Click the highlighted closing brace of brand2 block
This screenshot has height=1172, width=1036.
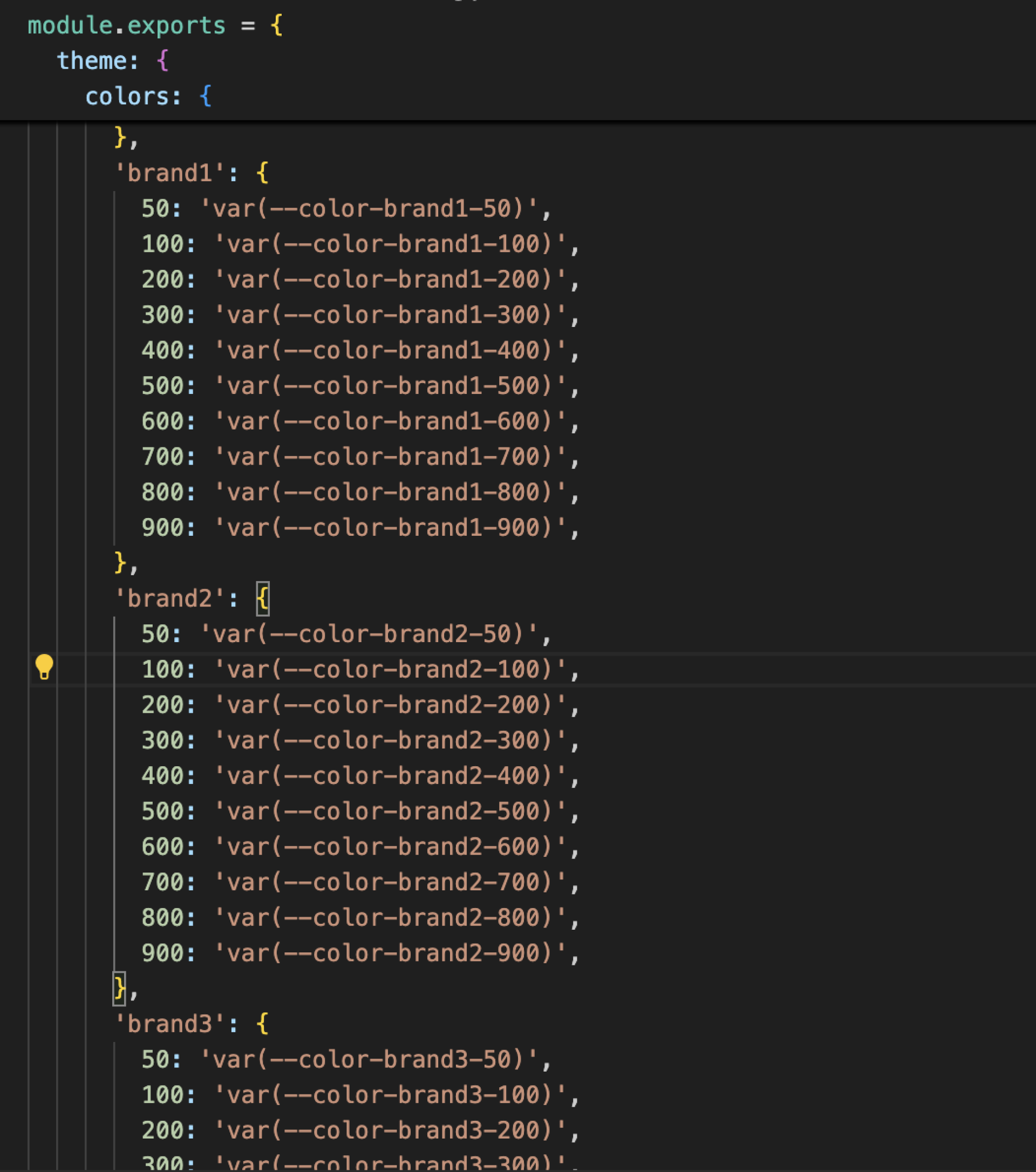click(119, 988)
